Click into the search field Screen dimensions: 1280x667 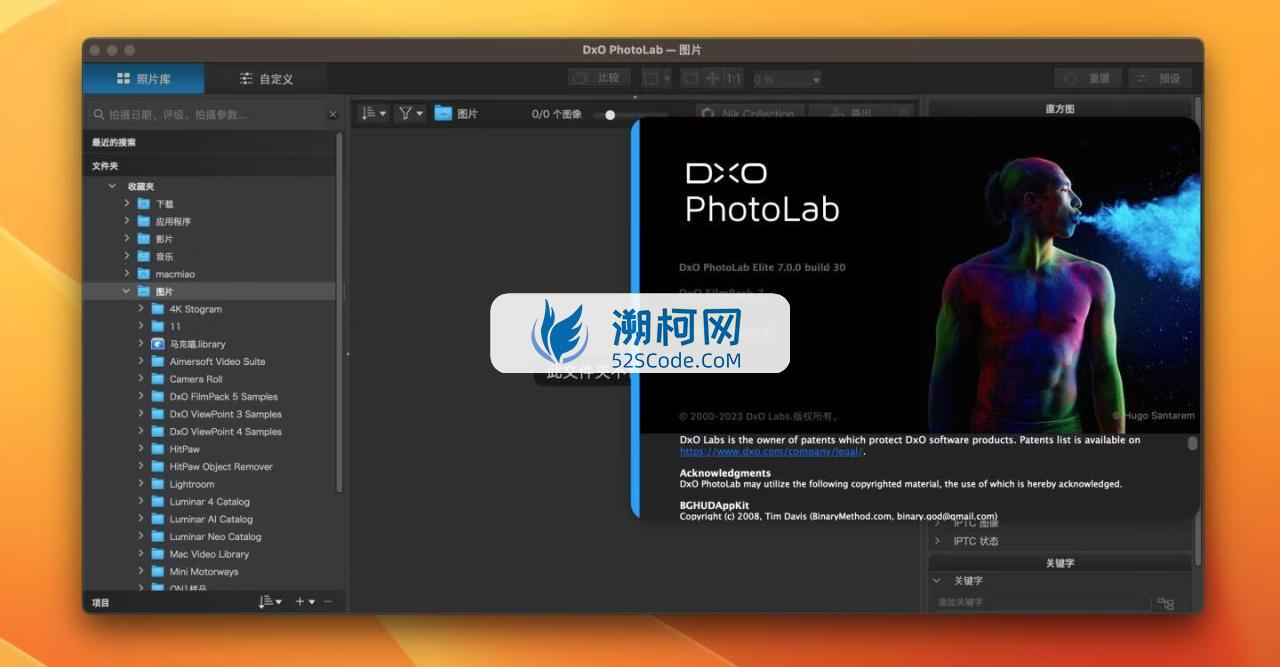click(x=210, y=115)
